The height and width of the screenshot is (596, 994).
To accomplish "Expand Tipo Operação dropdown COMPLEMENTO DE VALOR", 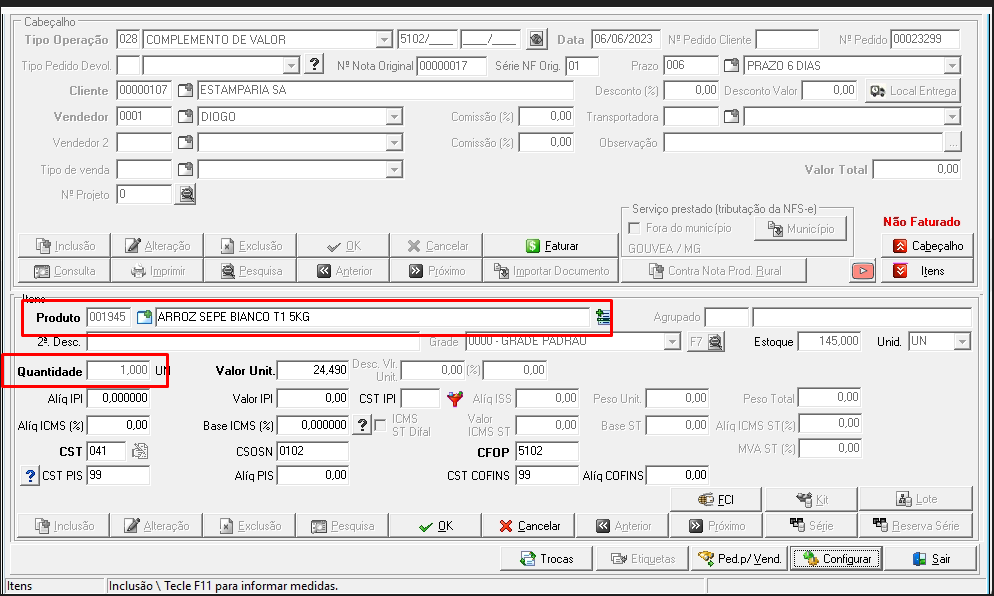I will point(384,40).
